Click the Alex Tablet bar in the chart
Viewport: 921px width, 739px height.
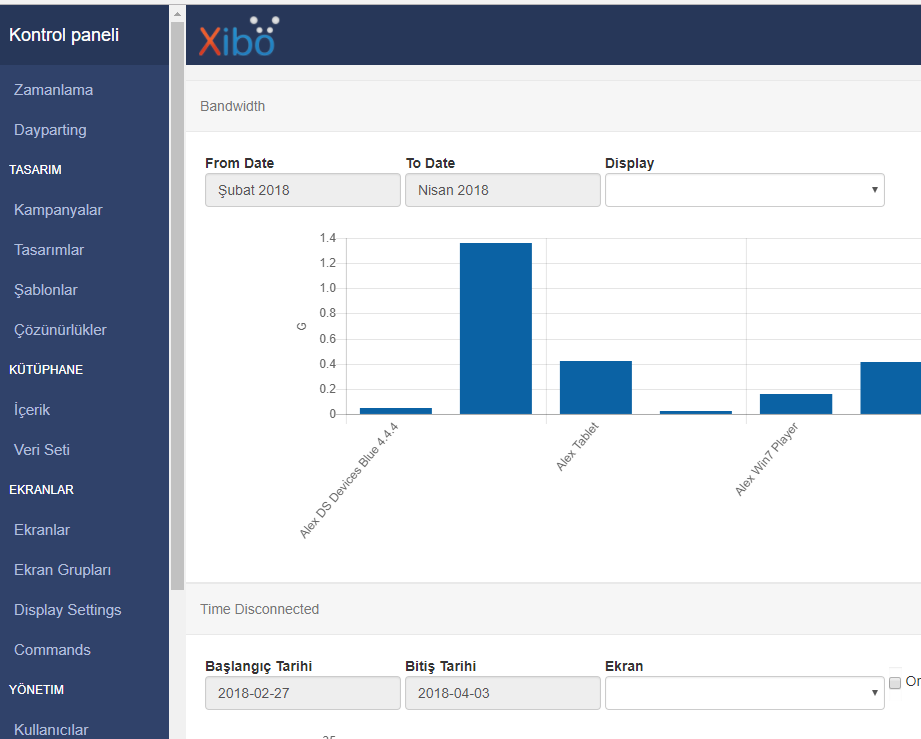tap(595, 386)
